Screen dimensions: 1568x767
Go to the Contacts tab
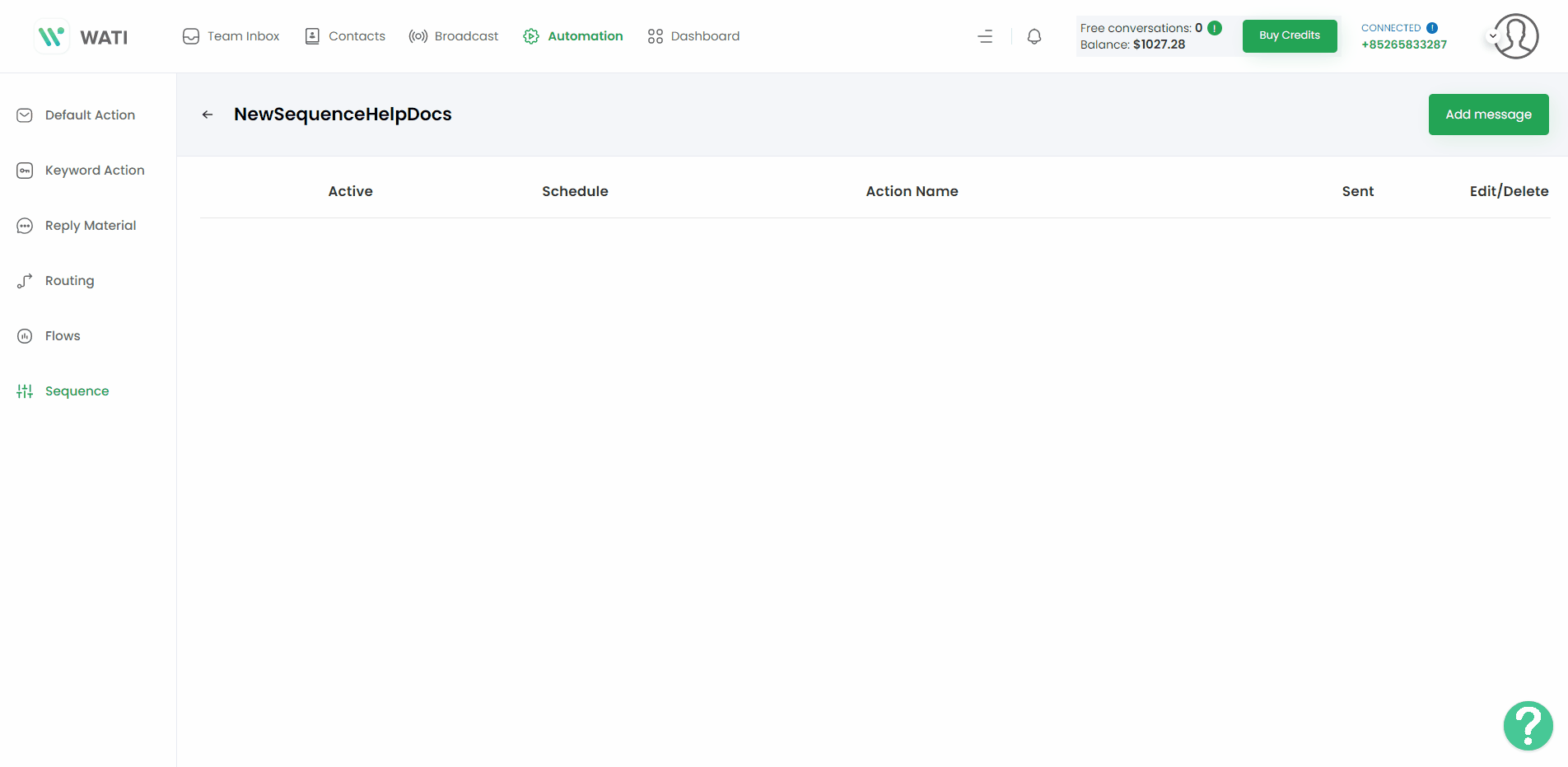[345, 36]
